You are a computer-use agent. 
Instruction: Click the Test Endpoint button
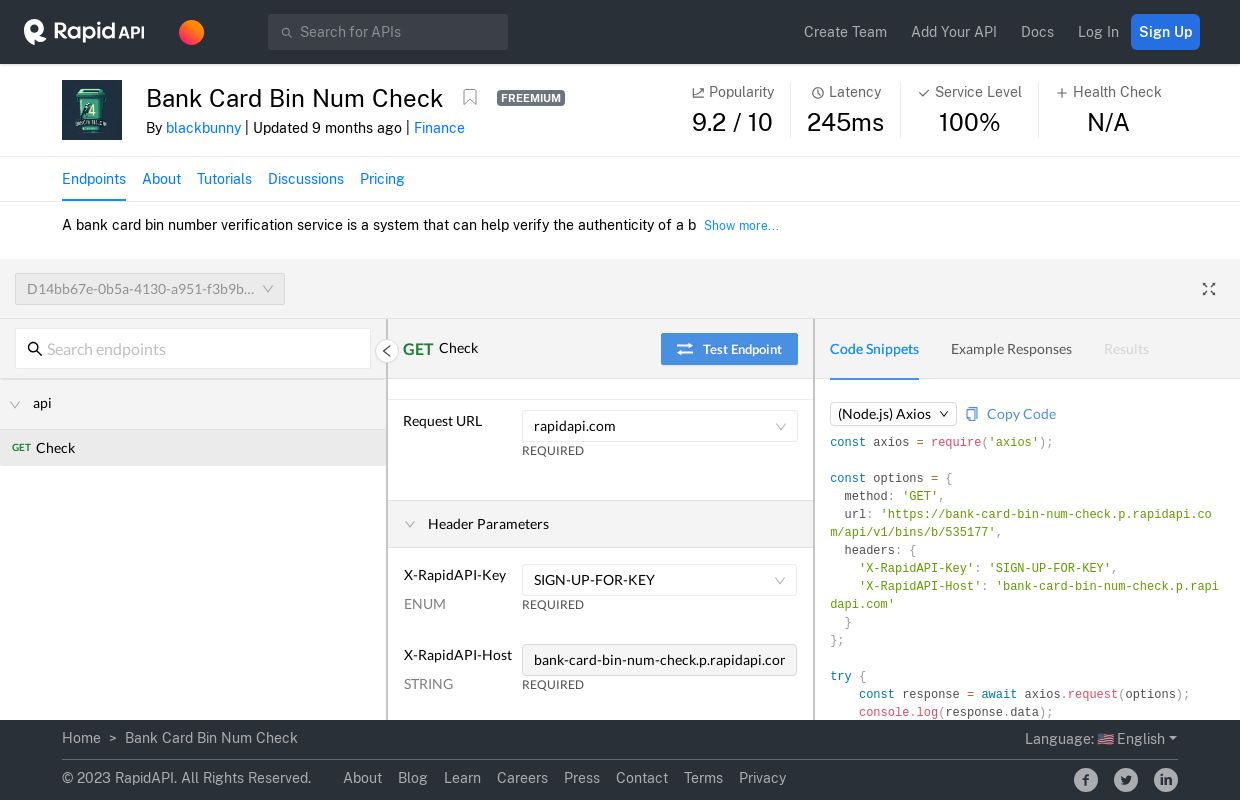click(729, 349)
